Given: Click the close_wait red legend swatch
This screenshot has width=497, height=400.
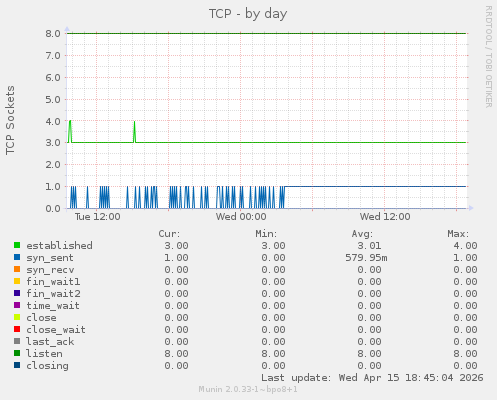Looking at the screenshot, I should tap(17, 329).
